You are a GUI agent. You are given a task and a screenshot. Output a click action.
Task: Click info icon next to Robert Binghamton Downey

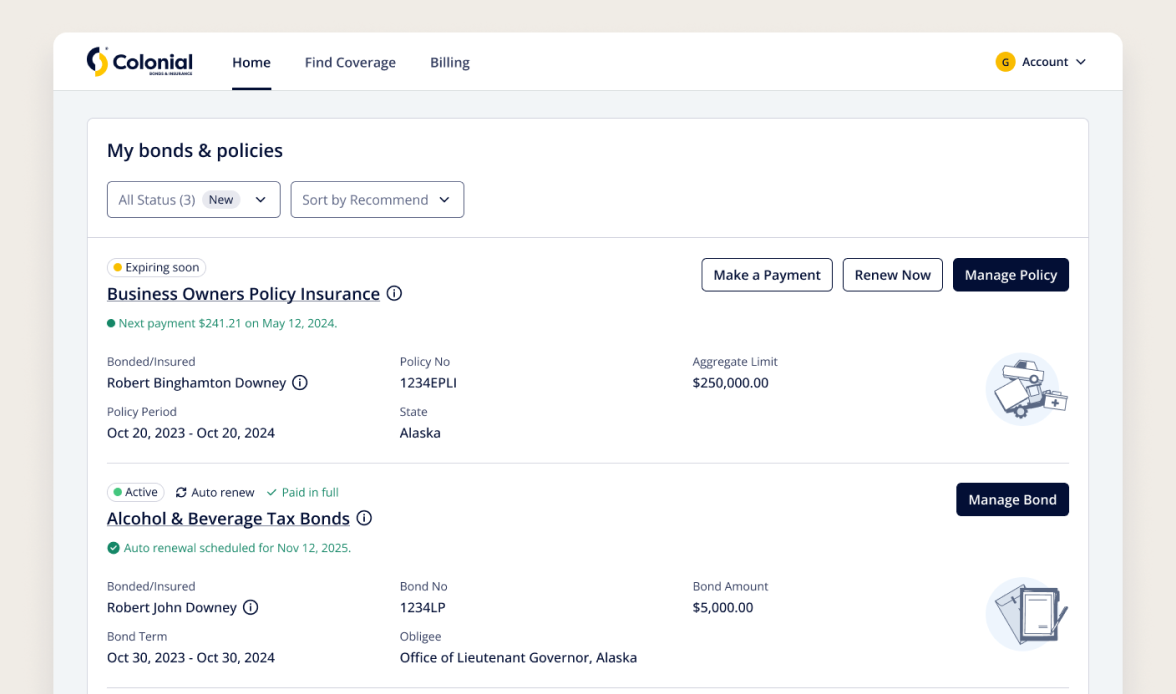pyautogui.click(x=300, y=383)
